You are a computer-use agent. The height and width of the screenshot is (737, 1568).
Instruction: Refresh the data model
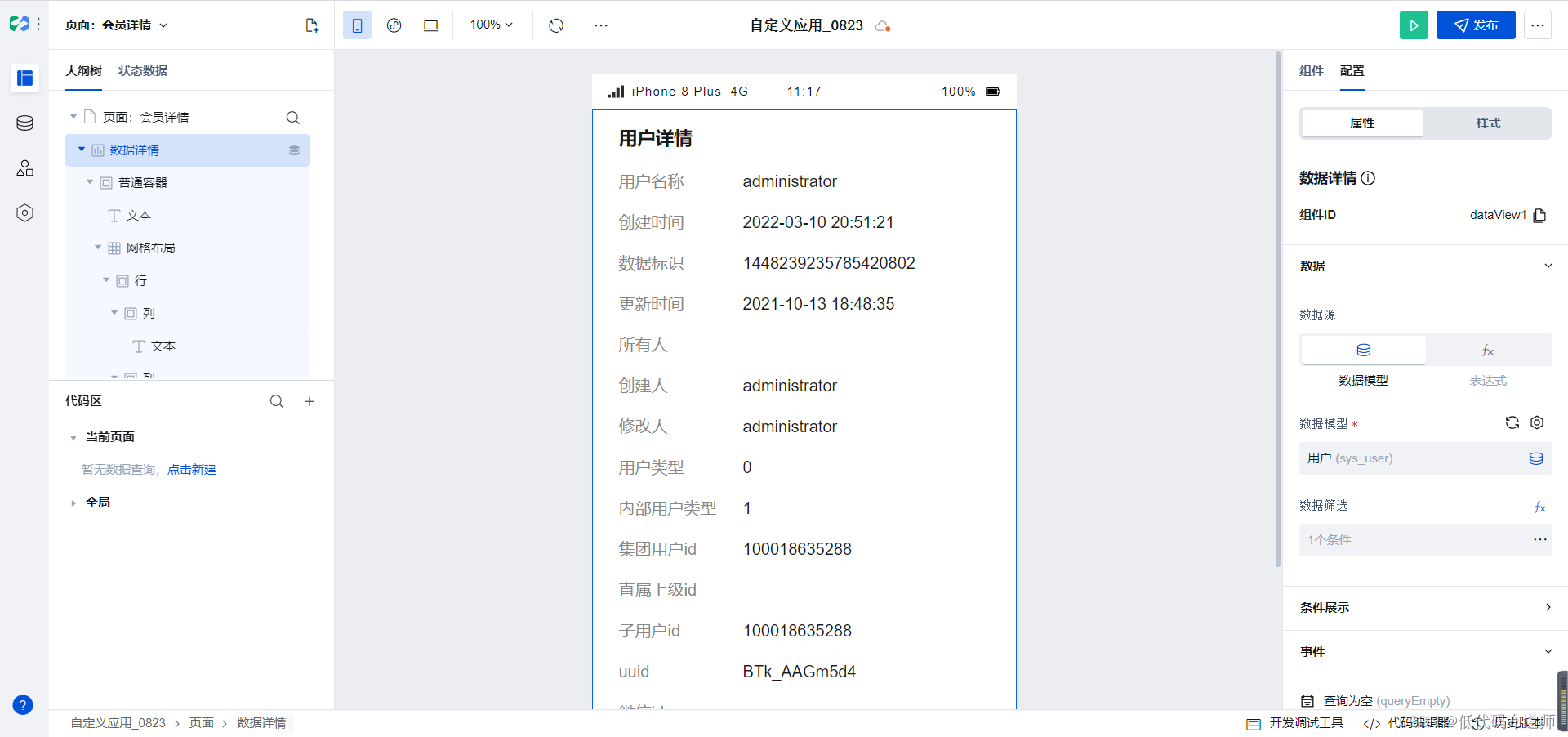click(x=1512, y=422)
